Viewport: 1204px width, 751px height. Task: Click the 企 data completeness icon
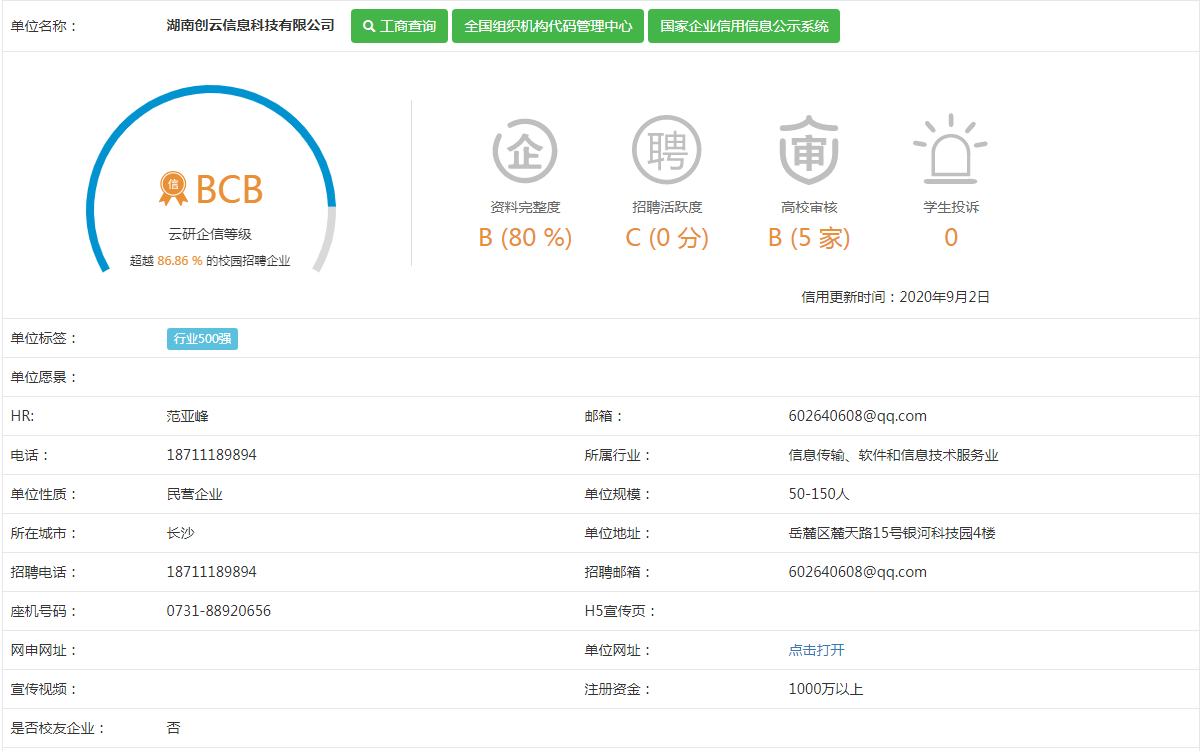(x=524, y=151)
